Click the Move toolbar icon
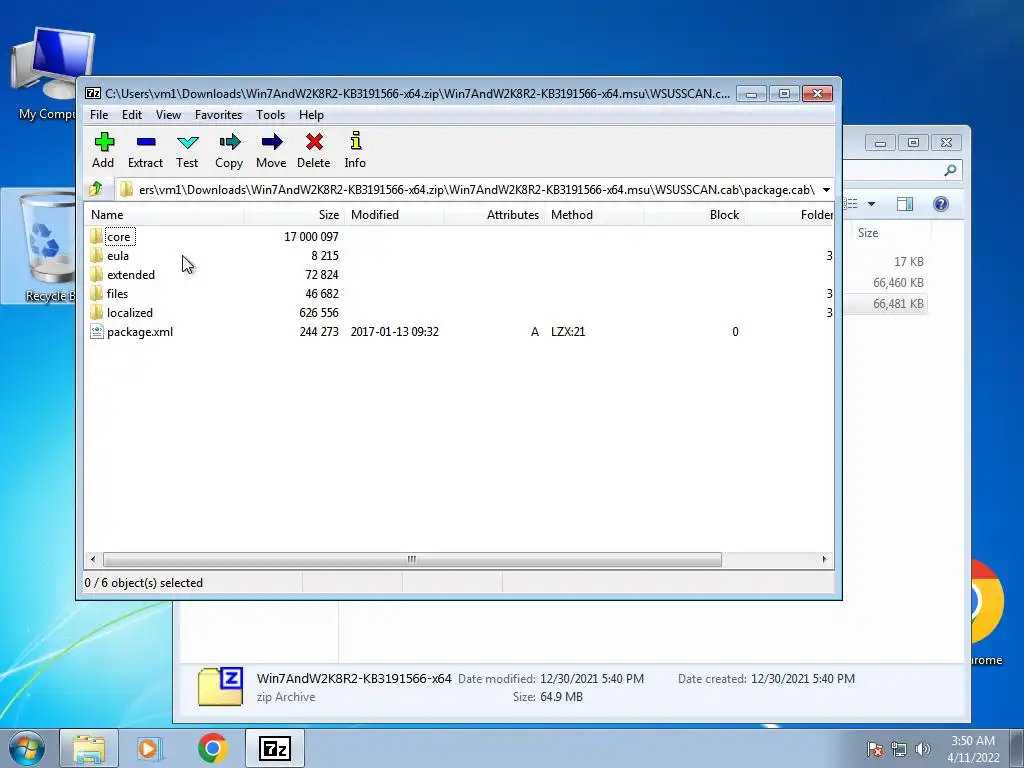 [x=272, y=142]
